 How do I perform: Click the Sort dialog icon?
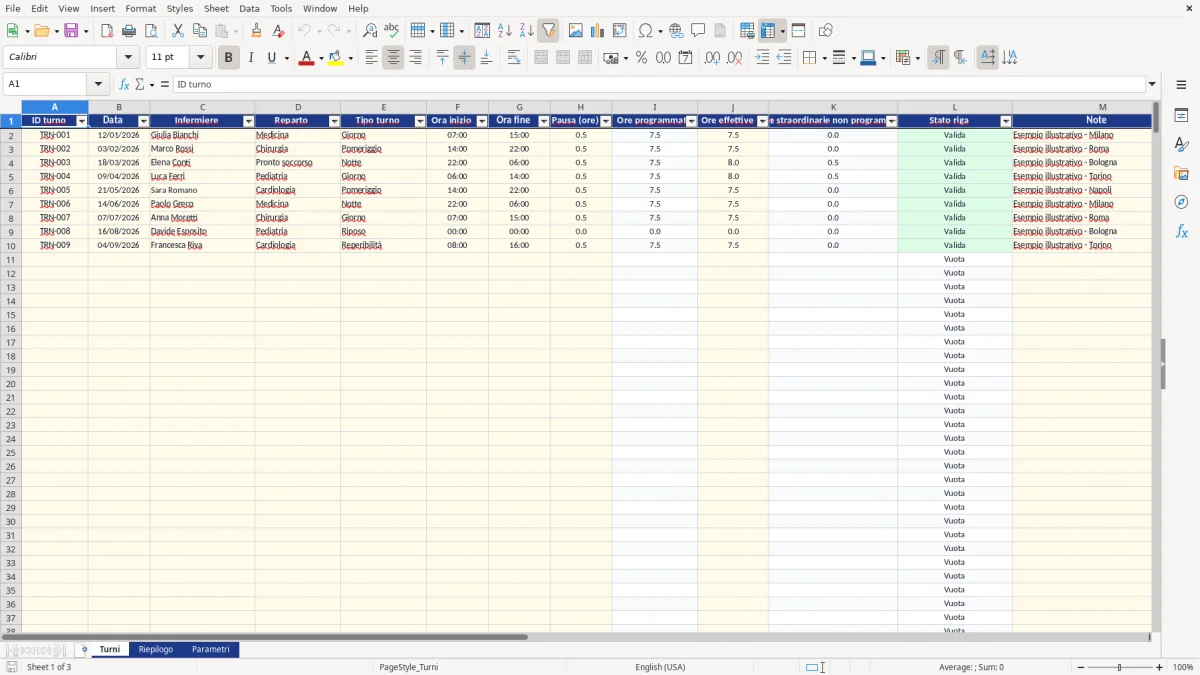tap(482, 31)
